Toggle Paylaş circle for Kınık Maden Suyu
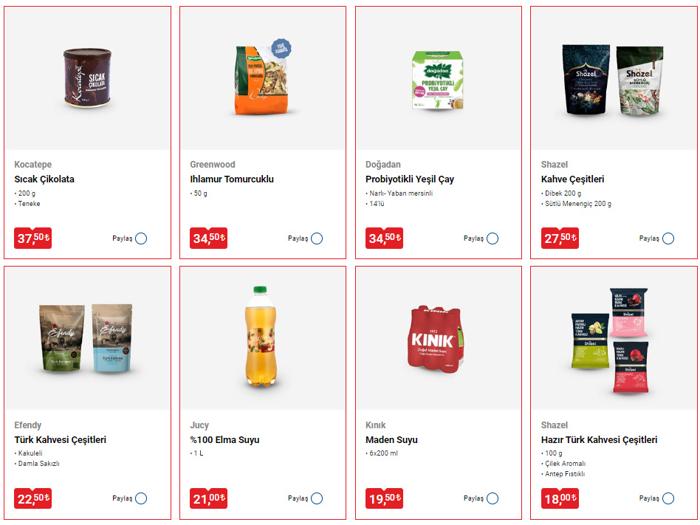This screenshot has height=525, width=700. tap(493, 498)
